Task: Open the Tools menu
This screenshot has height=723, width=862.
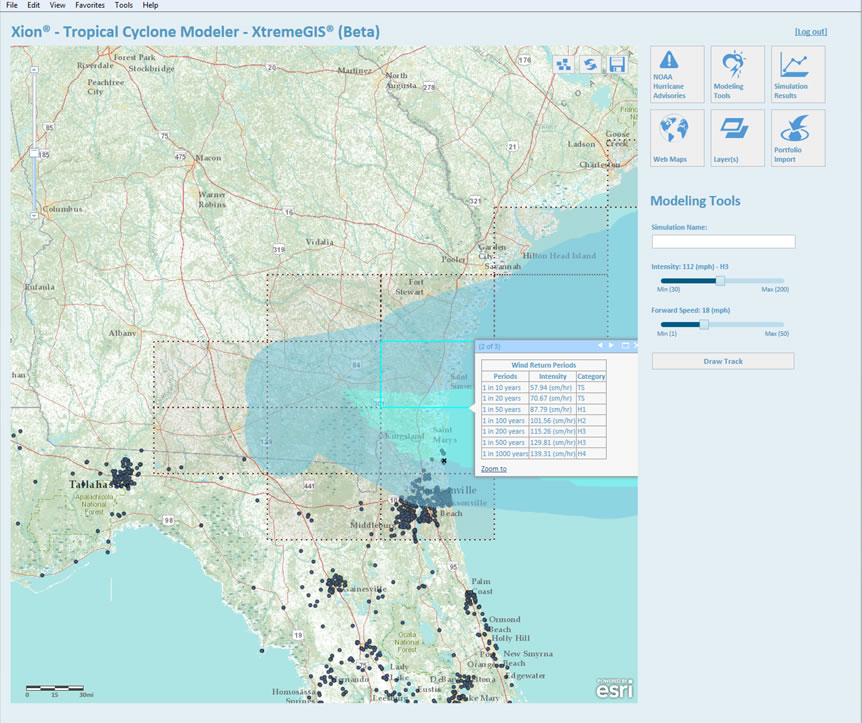Action: click(x=123, y=5)
